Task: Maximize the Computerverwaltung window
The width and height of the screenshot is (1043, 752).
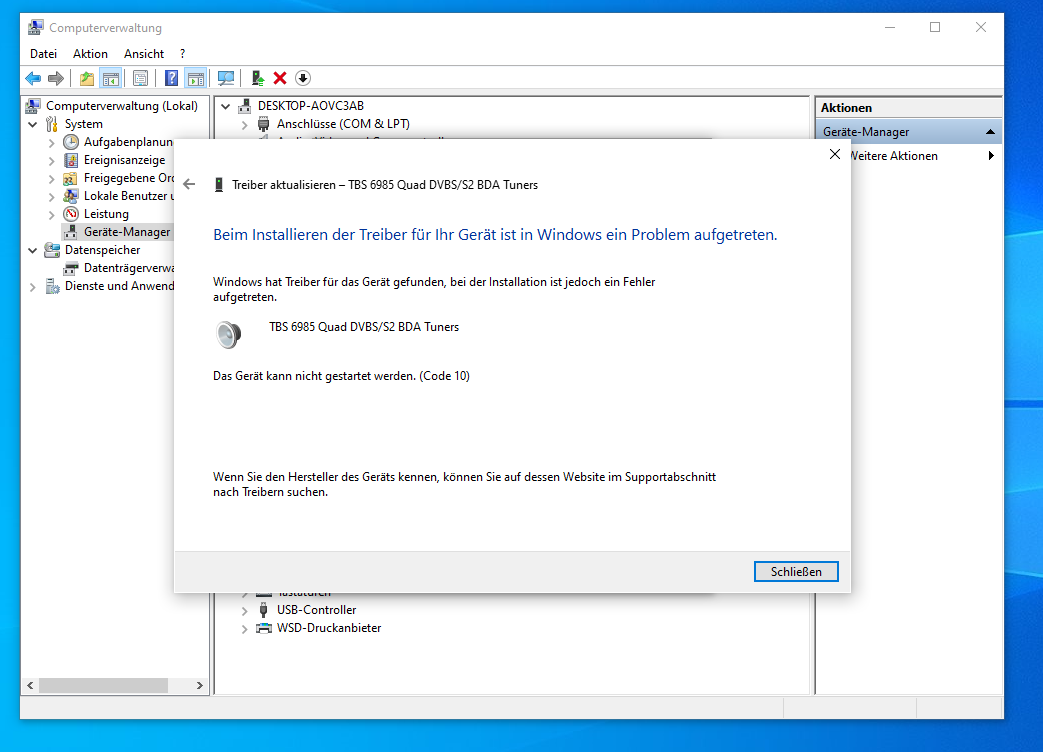Action: [935, 27]
